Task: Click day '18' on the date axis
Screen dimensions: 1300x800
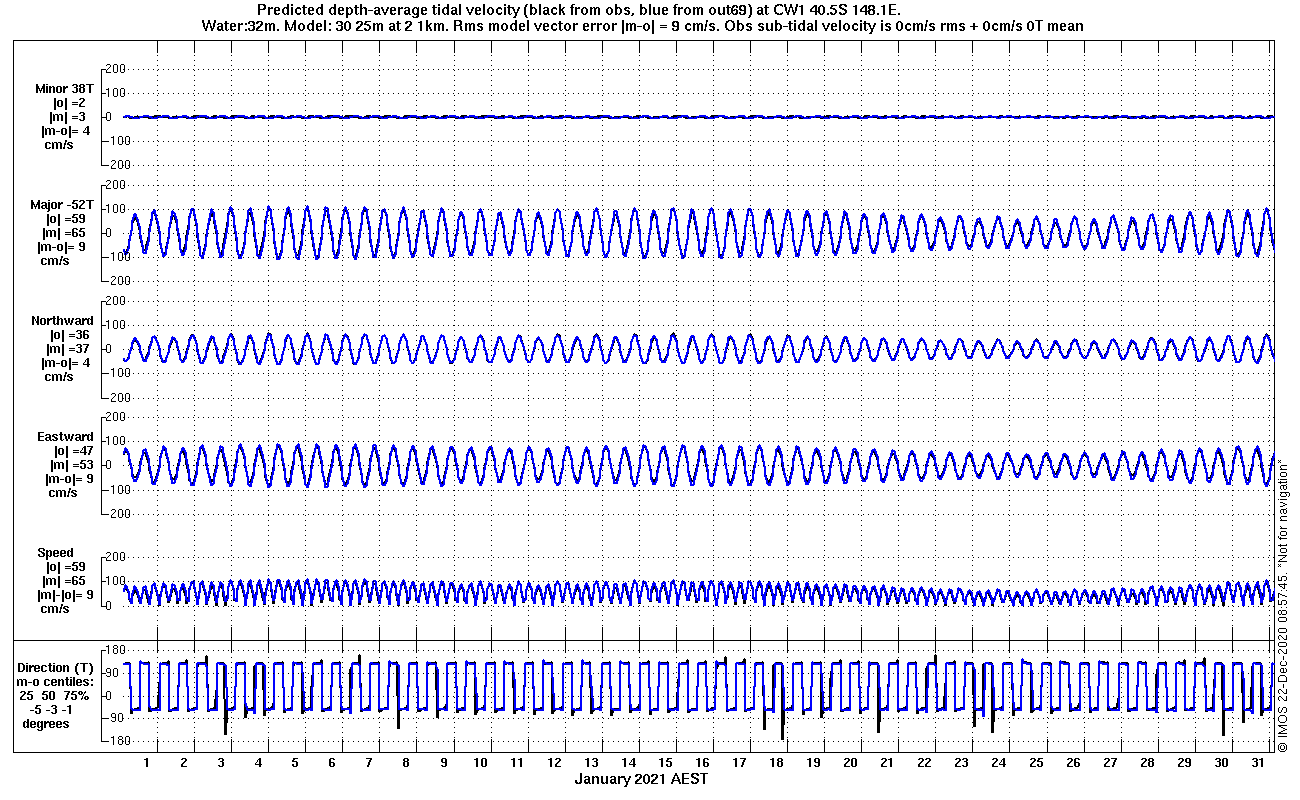Action: pyautogui.click(x=776, y=762)
